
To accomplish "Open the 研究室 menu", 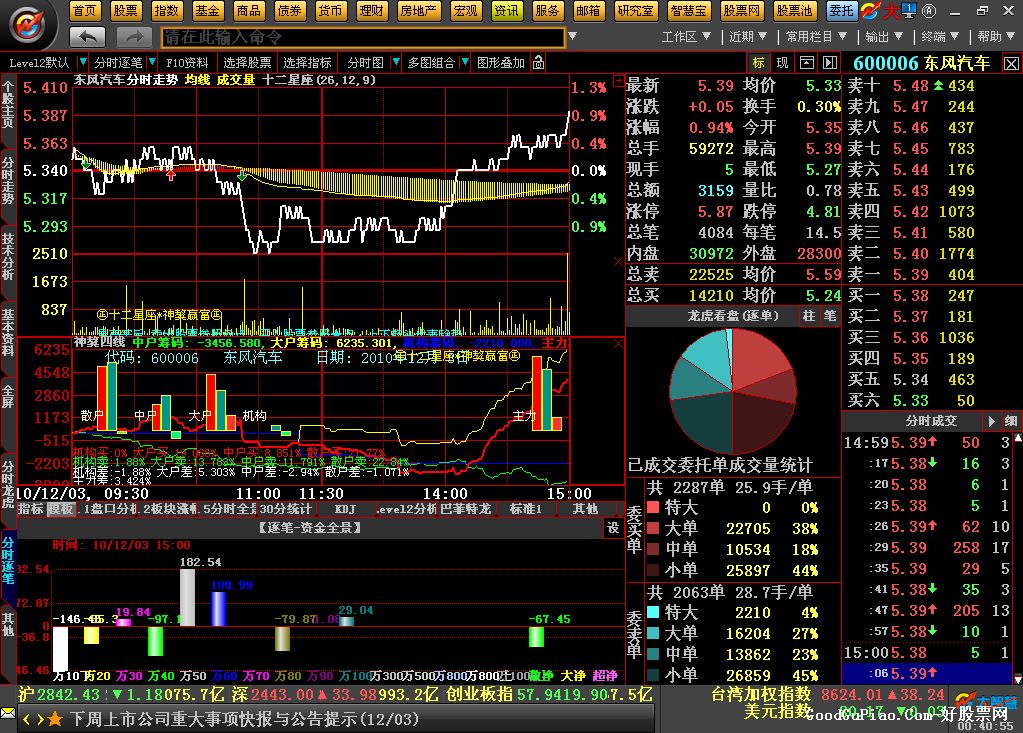I will tap(635, 10).
